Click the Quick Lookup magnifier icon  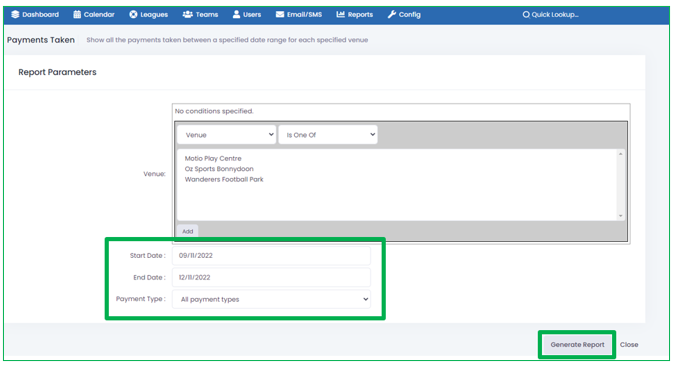pos(526,15)
